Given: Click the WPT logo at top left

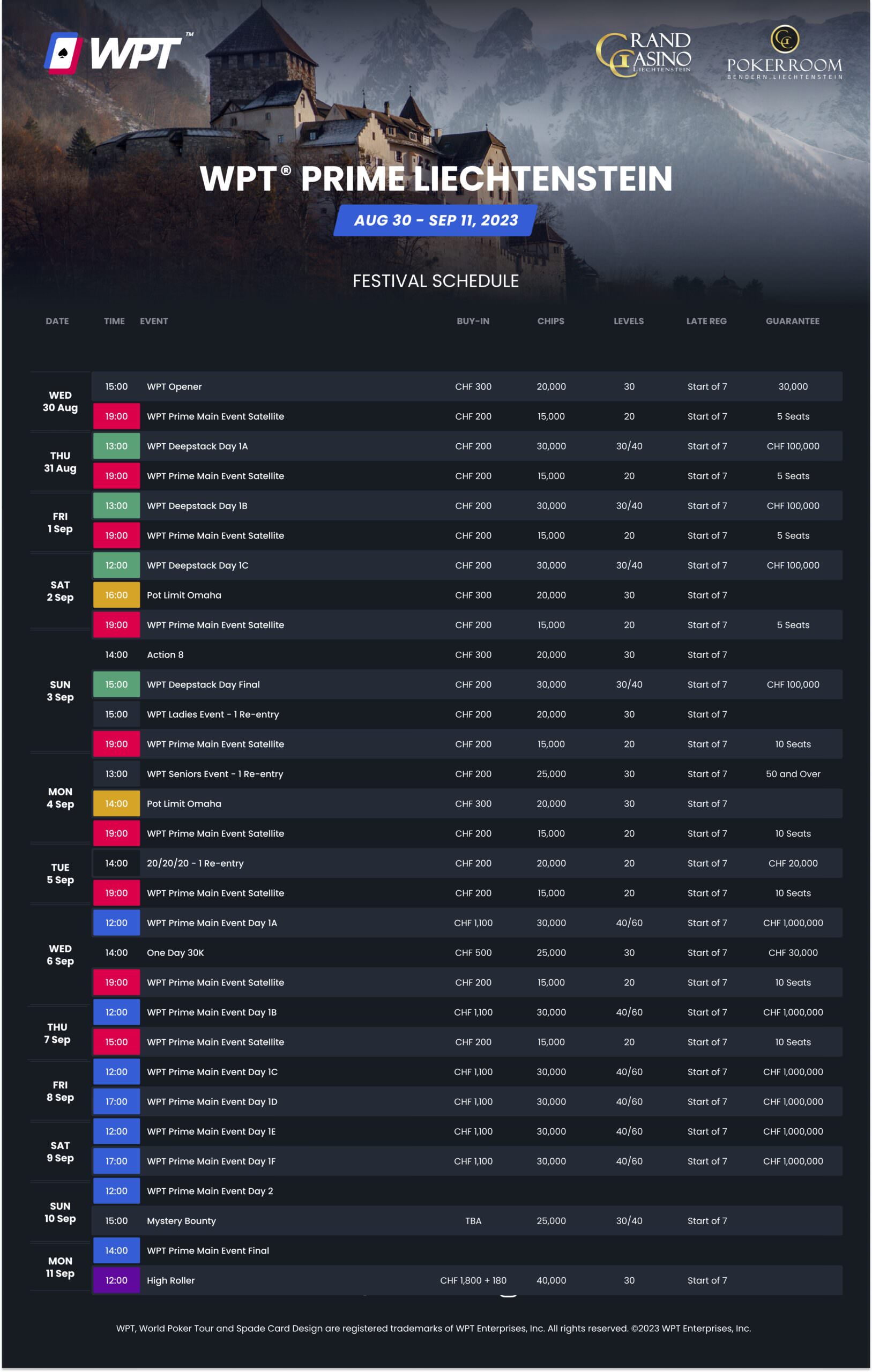Looking at the screenshot, I should point(114,54).
